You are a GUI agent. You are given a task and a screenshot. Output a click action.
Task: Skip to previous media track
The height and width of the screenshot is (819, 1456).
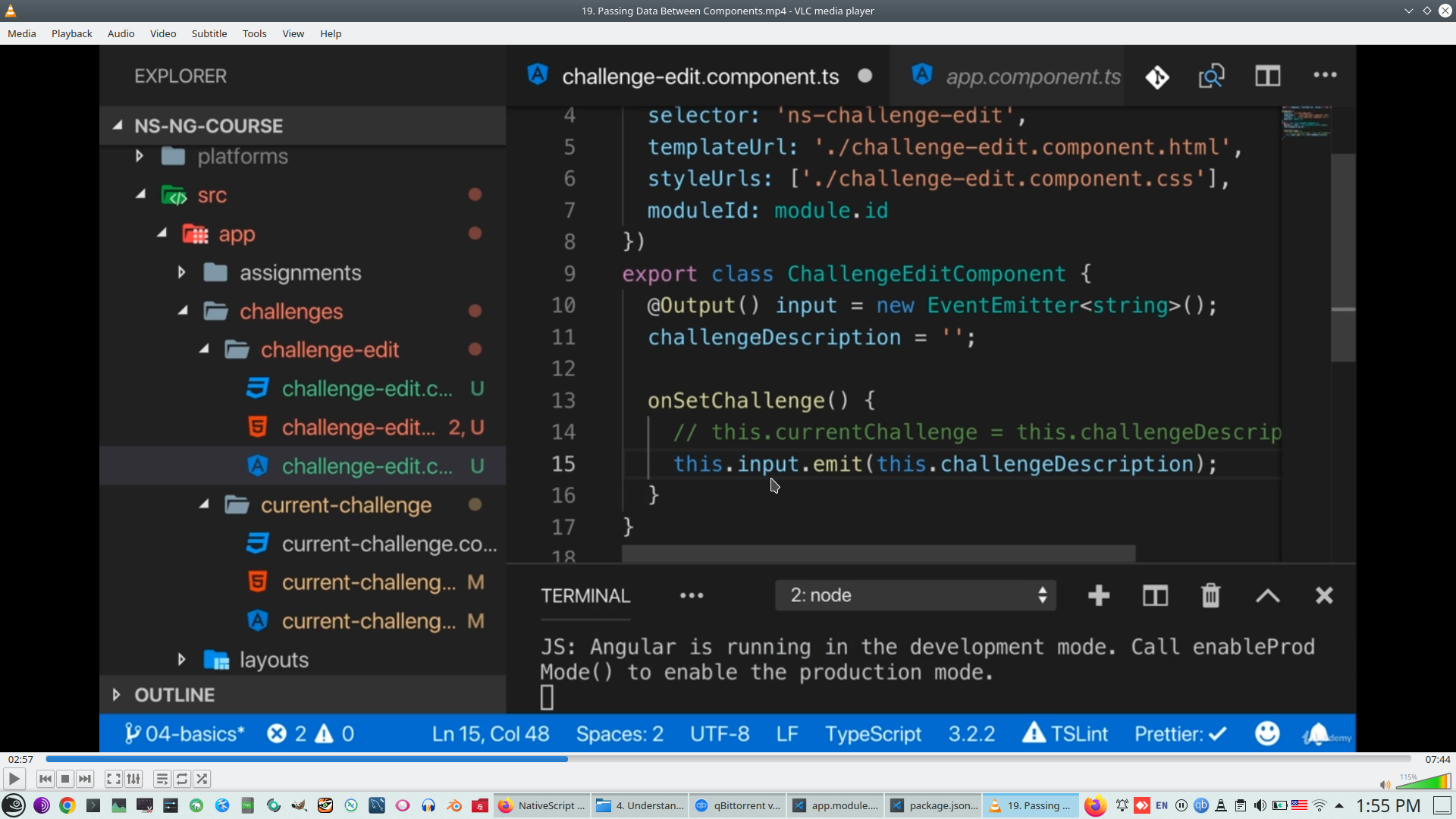click(x=45, y=779)
